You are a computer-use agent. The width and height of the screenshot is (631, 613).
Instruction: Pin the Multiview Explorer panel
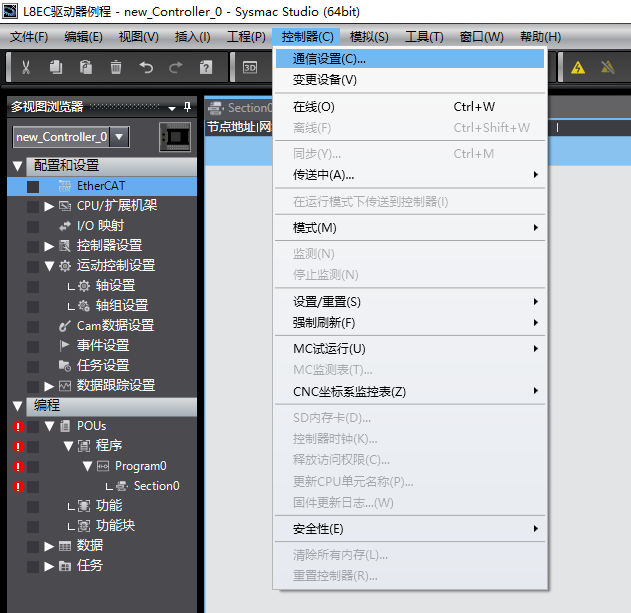pyautogui.click(x=187, y=107)
